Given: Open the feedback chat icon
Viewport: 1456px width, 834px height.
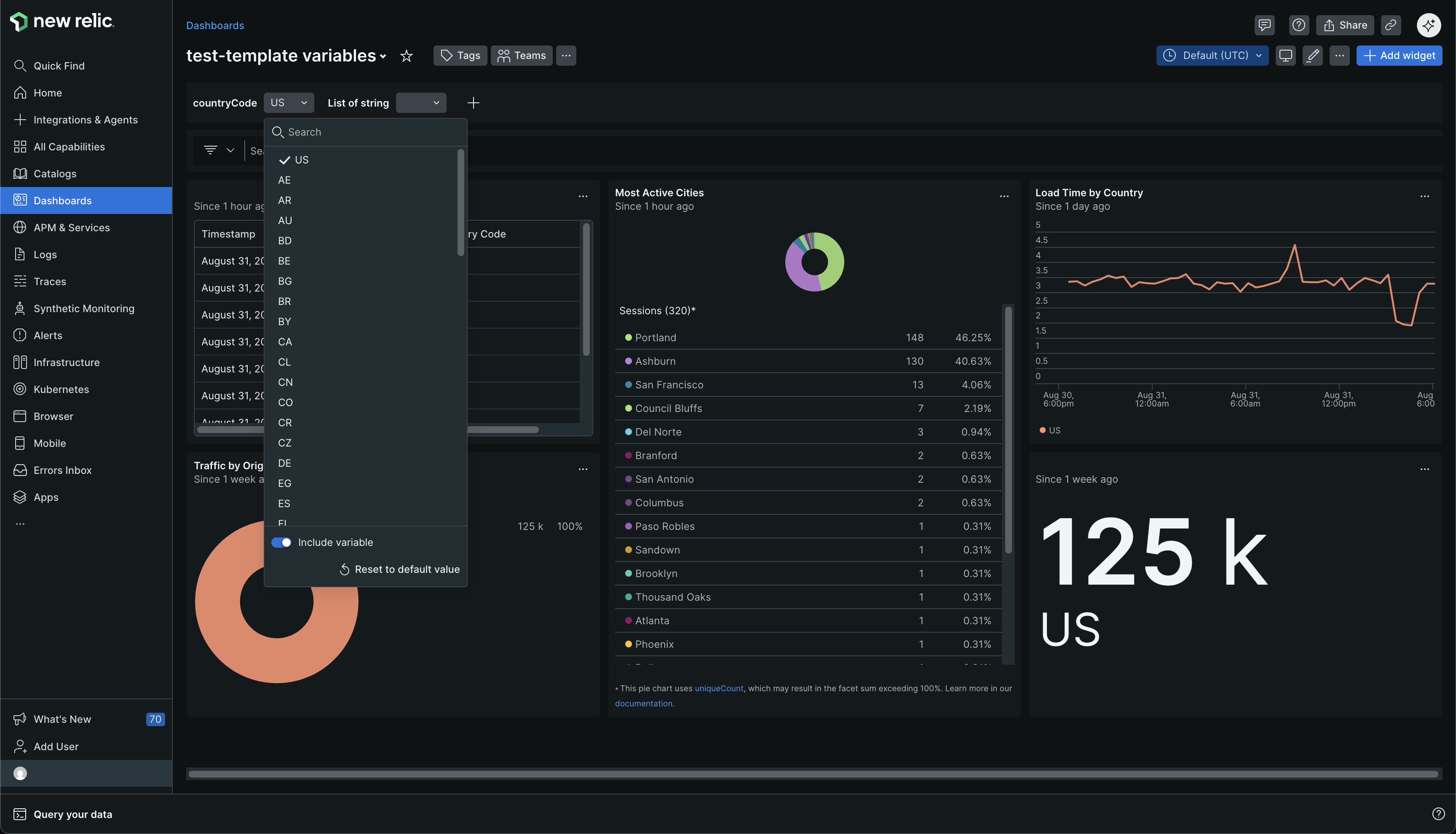Looking at the screenshot, I should (x=1264, y=25).
